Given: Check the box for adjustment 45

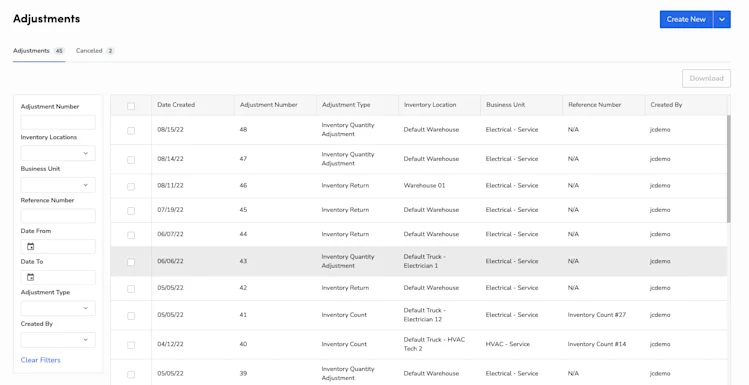Looking at the screenshot, I should tap(131, 211).
